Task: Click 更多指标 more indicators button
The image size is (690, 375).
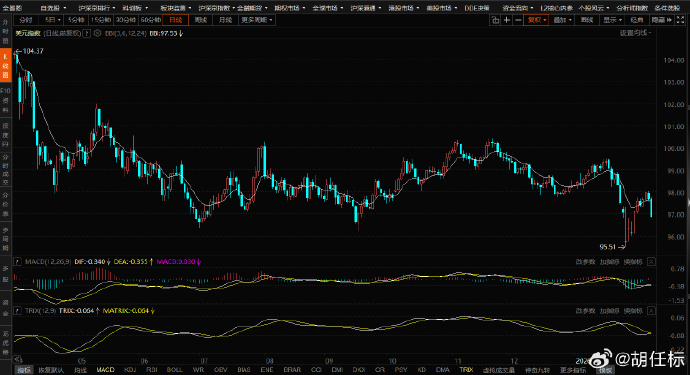Action: pyautogui.click(x=573, y=370)
